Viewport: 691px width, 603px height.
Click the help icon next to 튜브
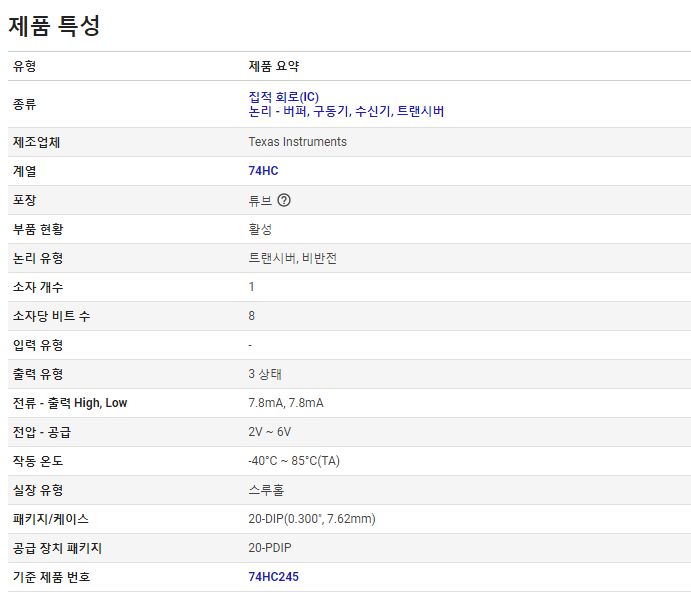(284, 200)
